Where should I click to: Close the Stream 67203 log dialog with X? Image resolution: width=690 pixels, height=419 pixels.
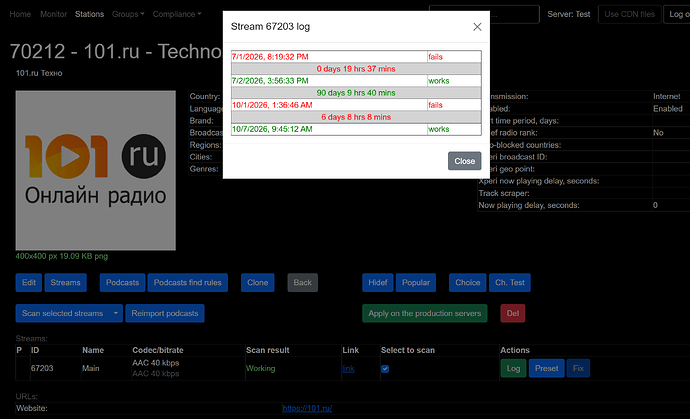pyautogui.click(x=477, y=27)
